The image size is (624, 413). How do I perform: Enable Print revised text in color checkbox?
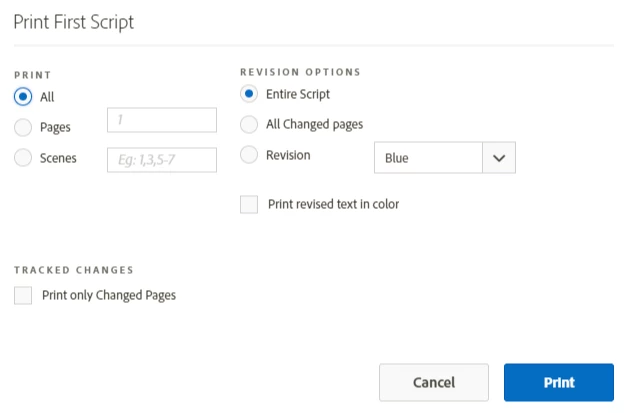pos(249,204)
